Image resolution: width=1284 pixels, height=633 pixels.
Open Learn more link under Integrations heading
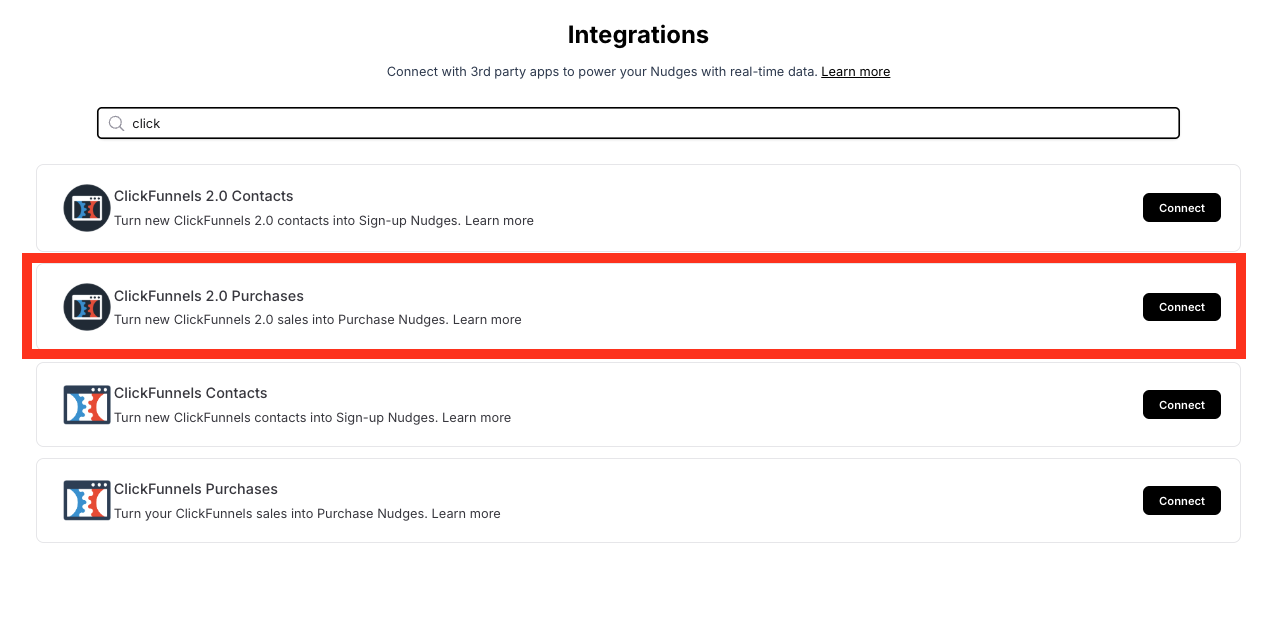point(855,72)
